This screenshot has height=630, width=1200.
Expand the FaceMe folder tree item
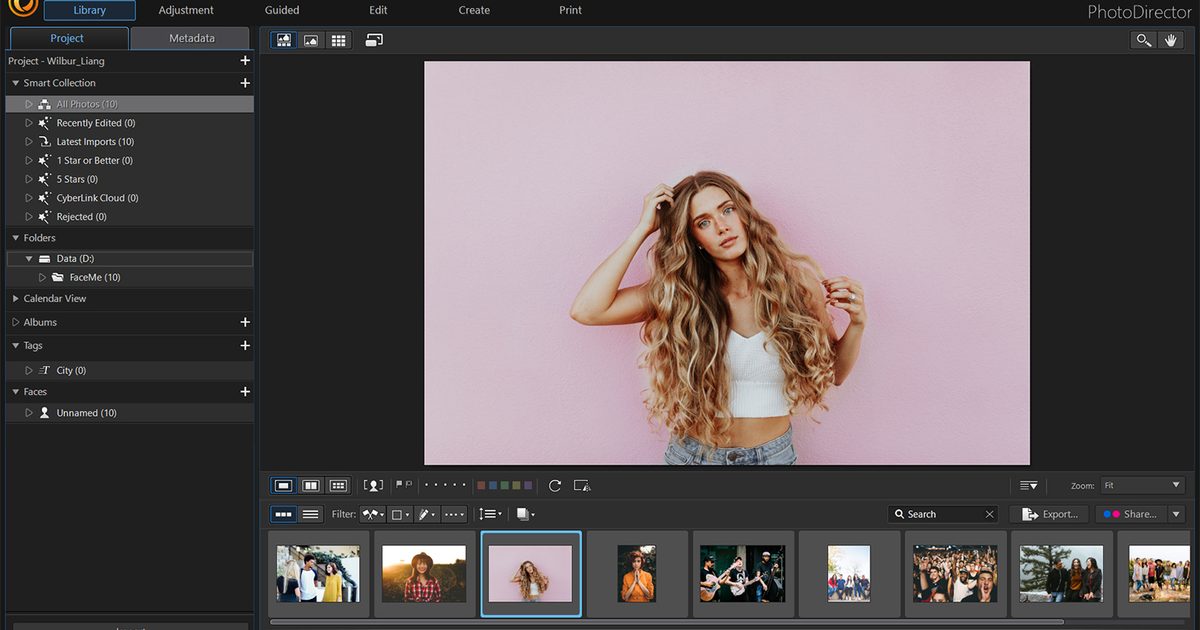point(43,277)
